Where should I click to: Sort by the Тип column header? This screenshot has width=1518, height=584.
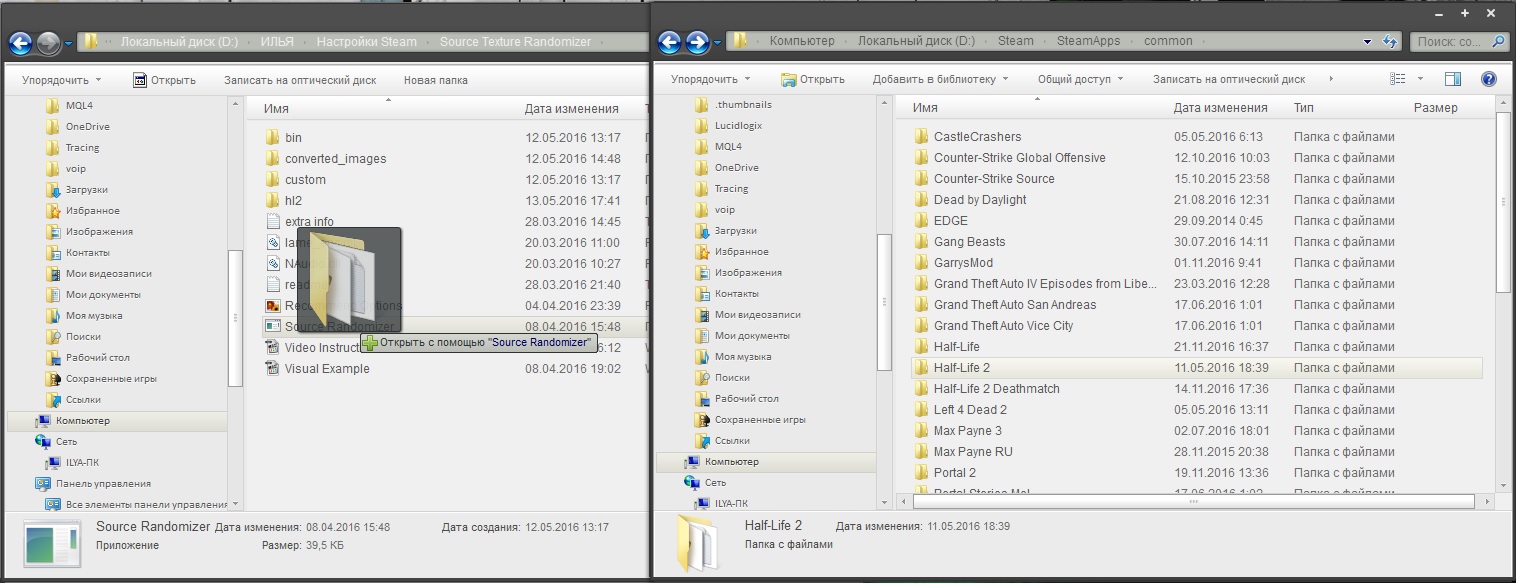(1303, 108)
